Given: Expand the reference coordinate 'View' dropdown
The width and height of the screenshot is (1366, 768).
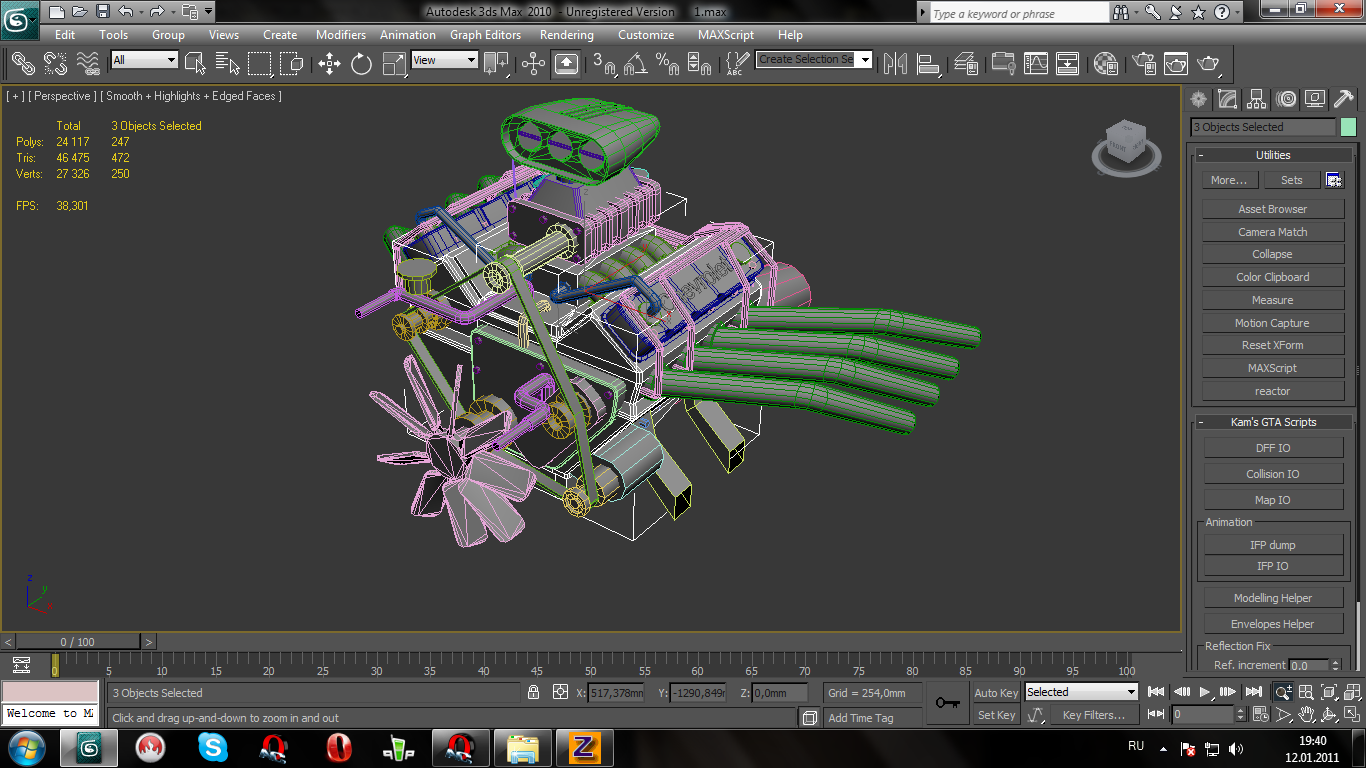Looking at the screenshot, I should point(445,60).
